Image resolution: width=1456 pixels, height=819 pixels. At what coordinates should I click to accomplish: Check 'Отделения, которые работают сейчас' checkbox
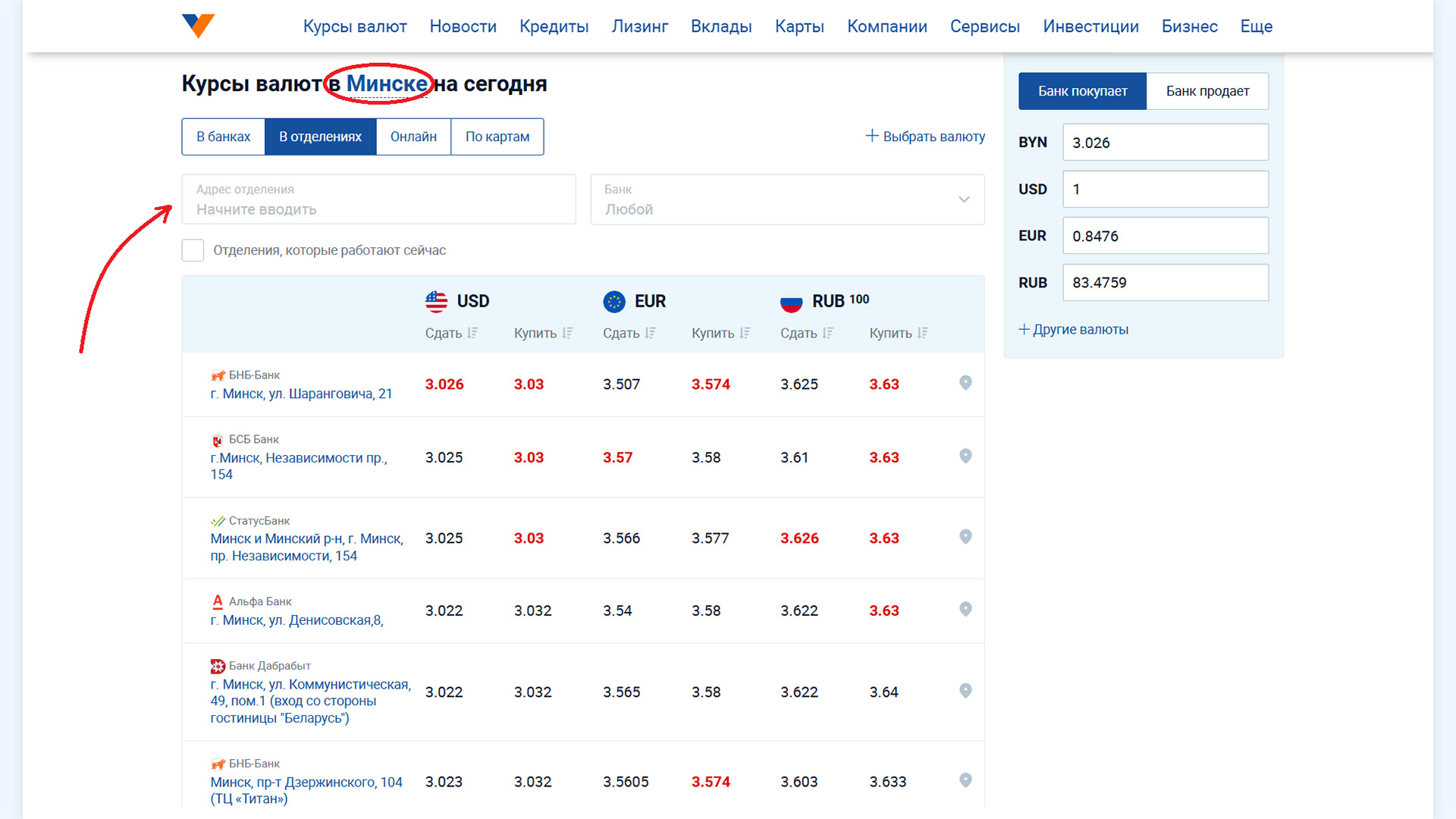point(193,250)
